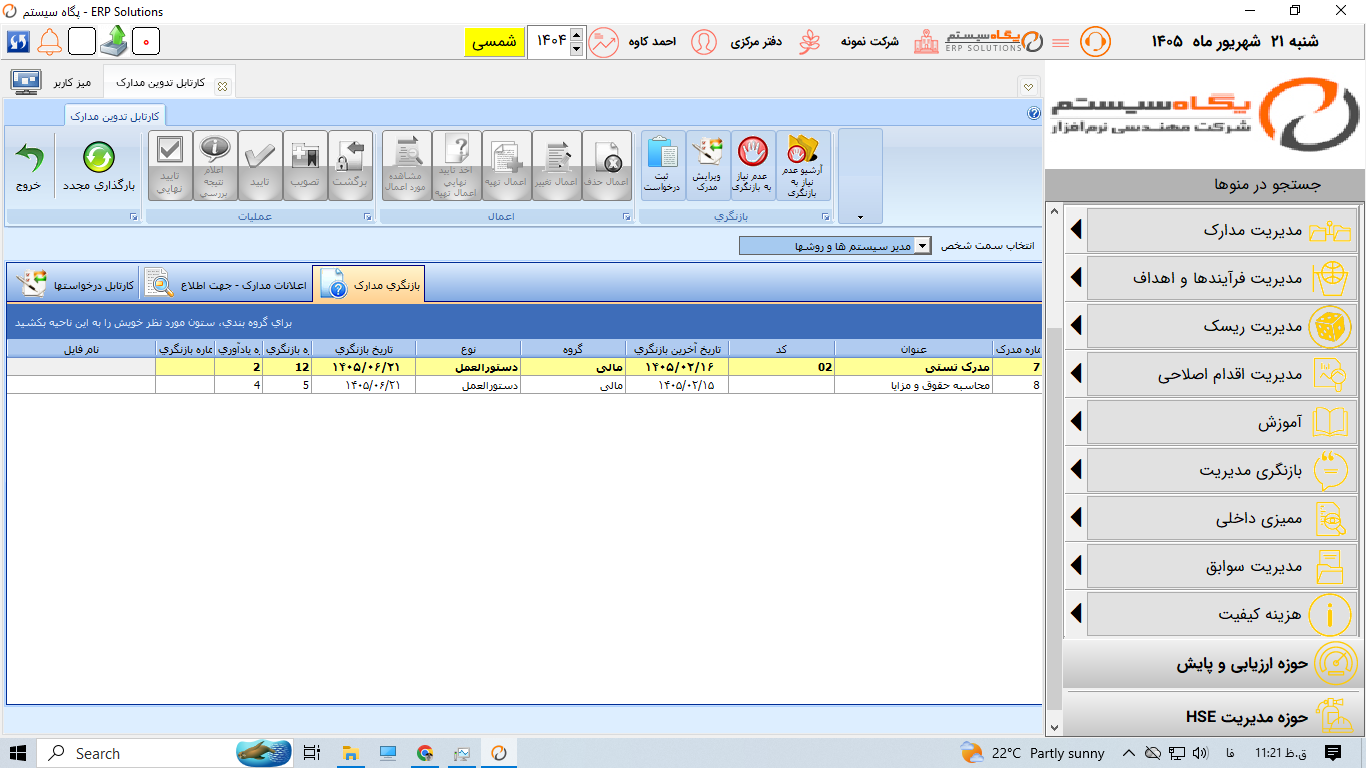The height and width of the screenshot is (768, 1366).
Task: Toggle the yellow شمسی calendar button
Action: pyautogui.click(x=494, y=42)
